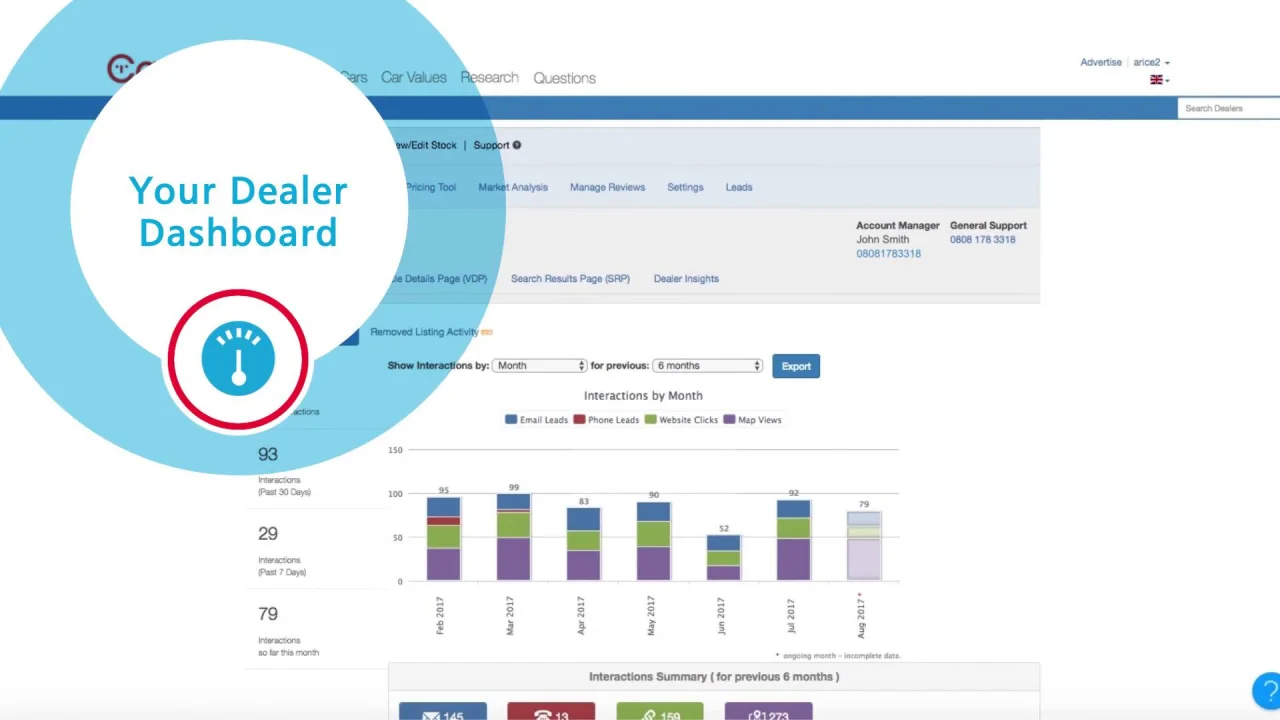
Task: Open the Leads tab
Action: [x=739, y=187]
